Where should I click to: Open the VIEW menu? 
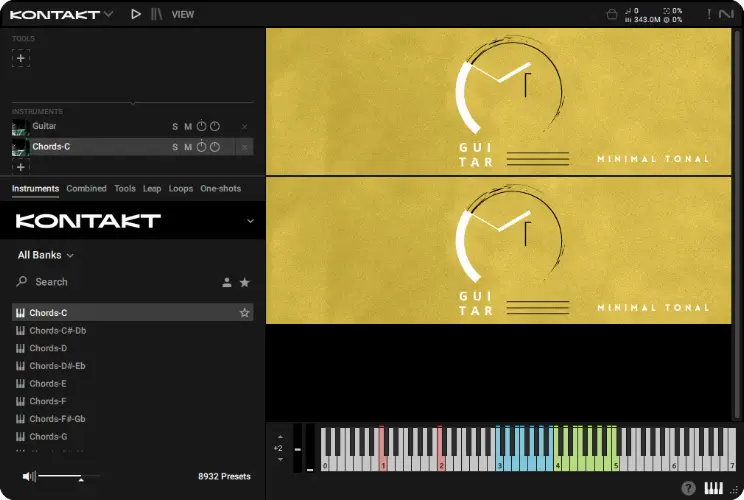point(183,15)
